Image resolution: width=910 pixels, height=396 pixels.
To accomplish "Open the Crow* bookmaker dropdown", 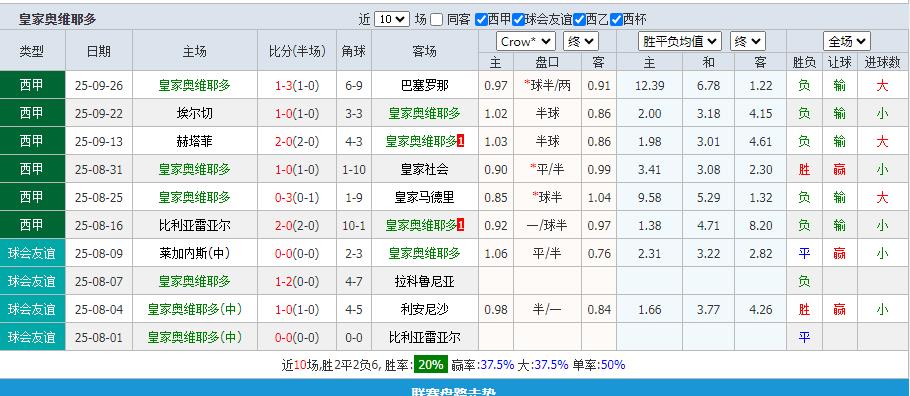I will click(x=526, y=41).
